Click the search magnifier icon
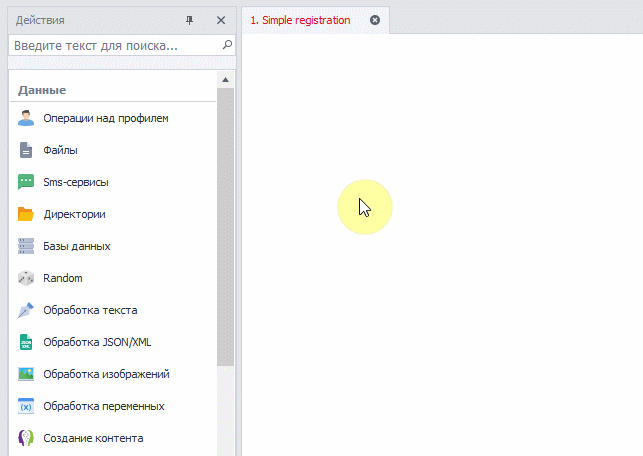This screenshot has height=456, width=643. click(227, 45)
